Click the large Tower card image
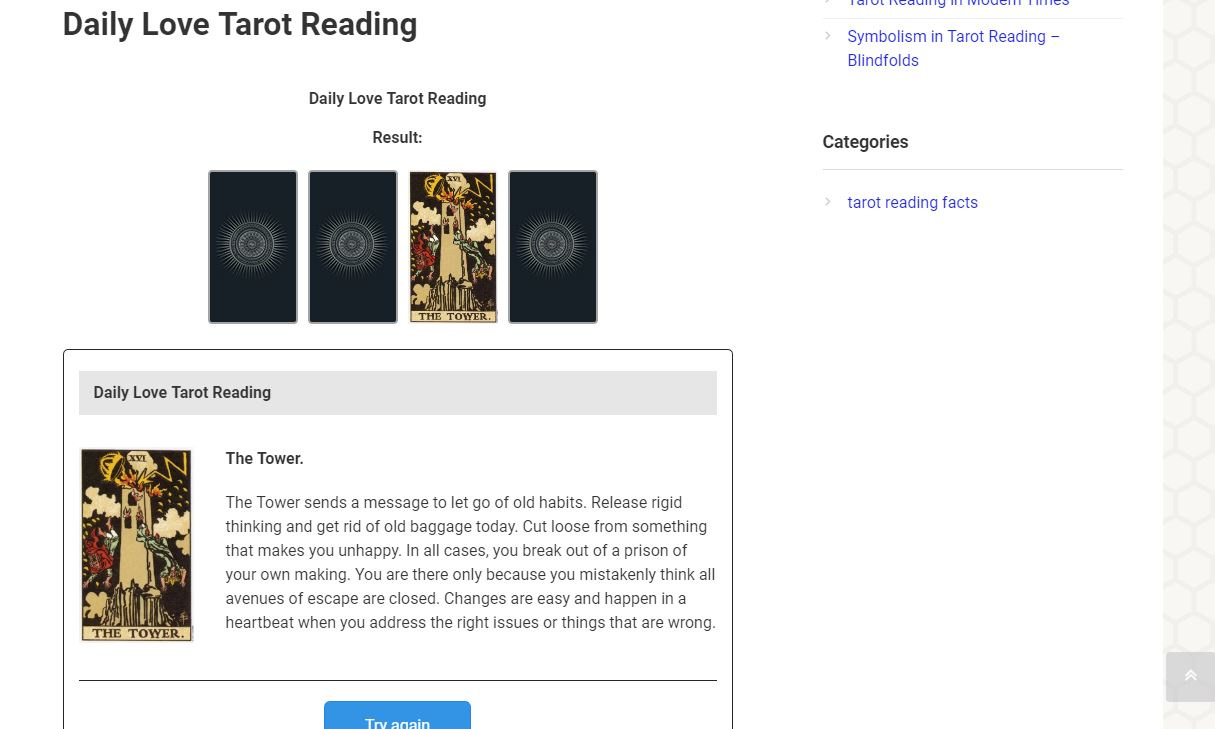This screenshot has height=729, width=1215. 136,545
